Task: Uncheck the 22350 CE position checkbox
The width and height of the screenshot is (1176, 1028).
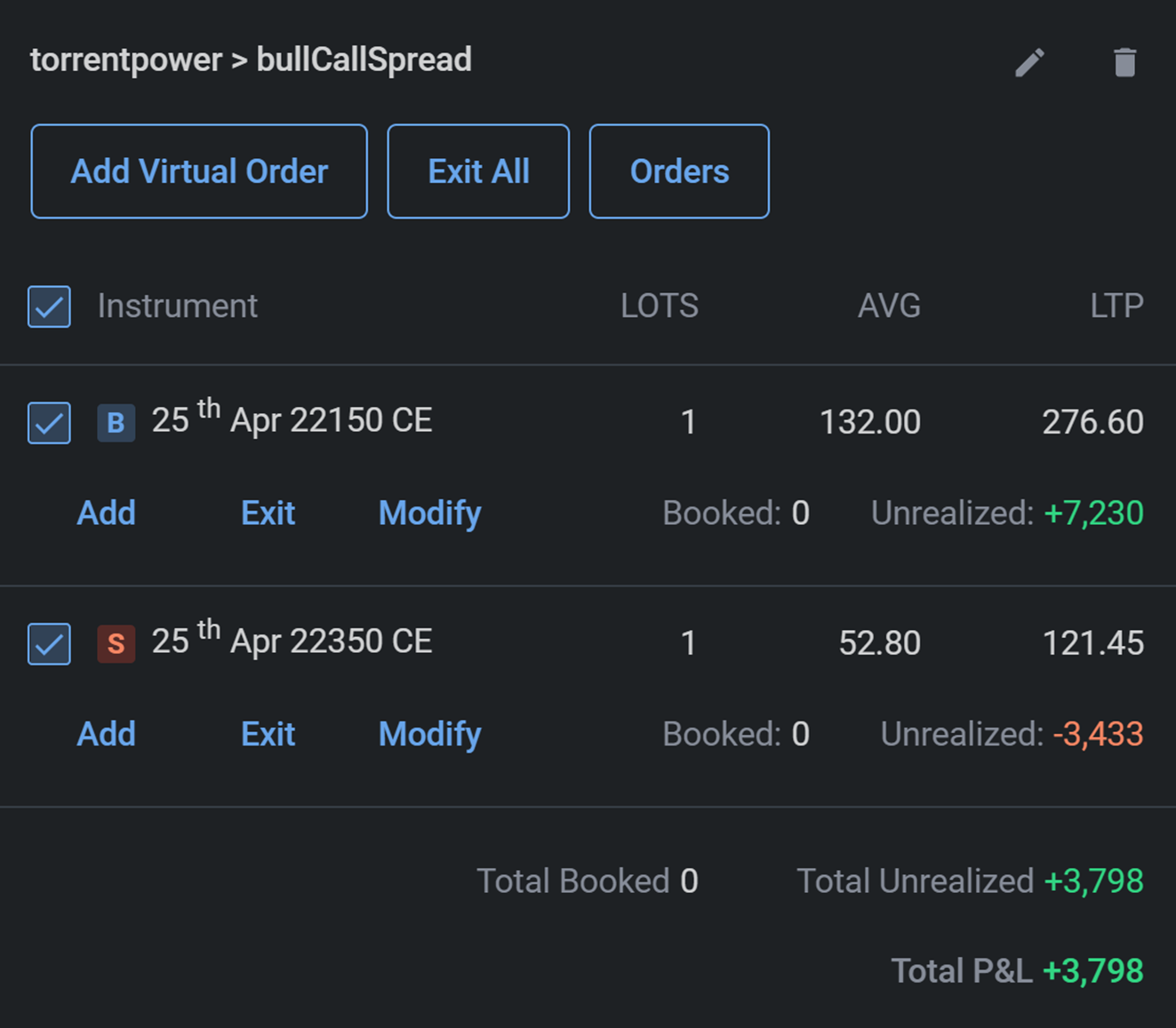Action: (x=49, y=644)
